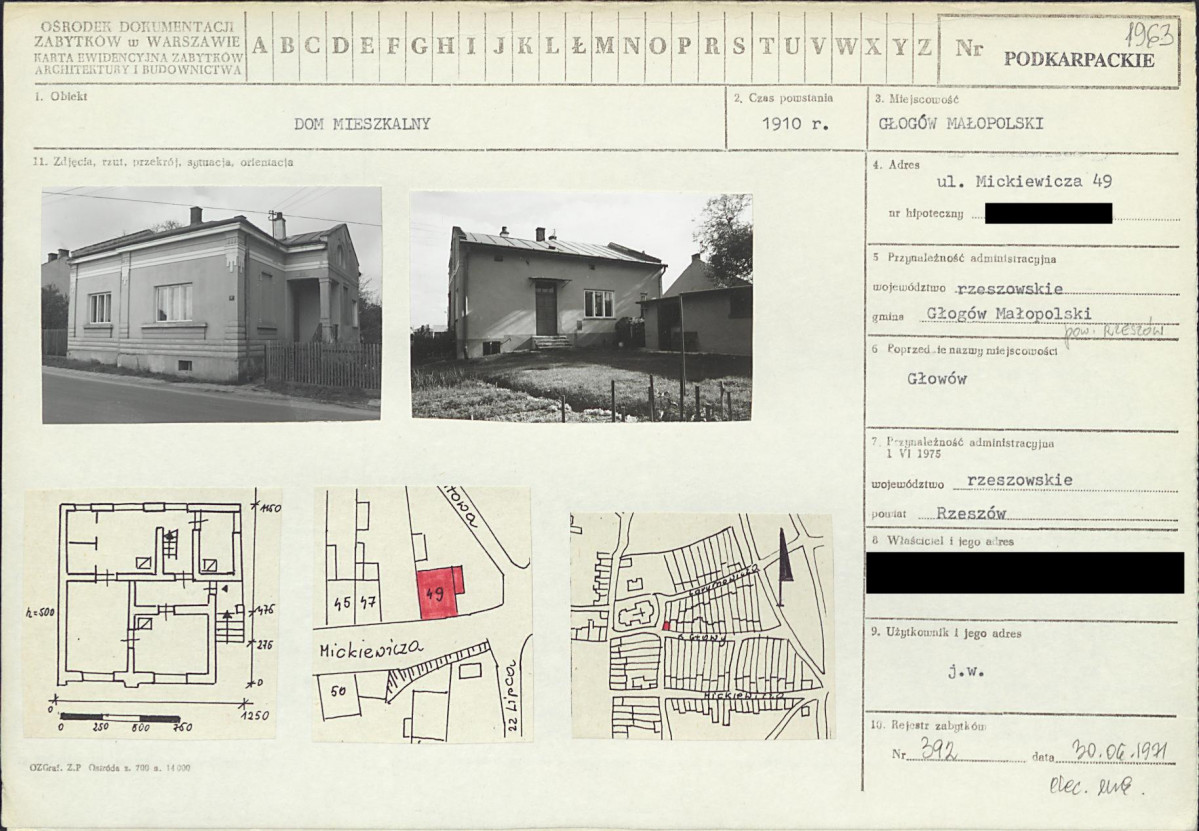Click the town orientation map
This screenshot has height=831, width=1199.
point(702,625)
